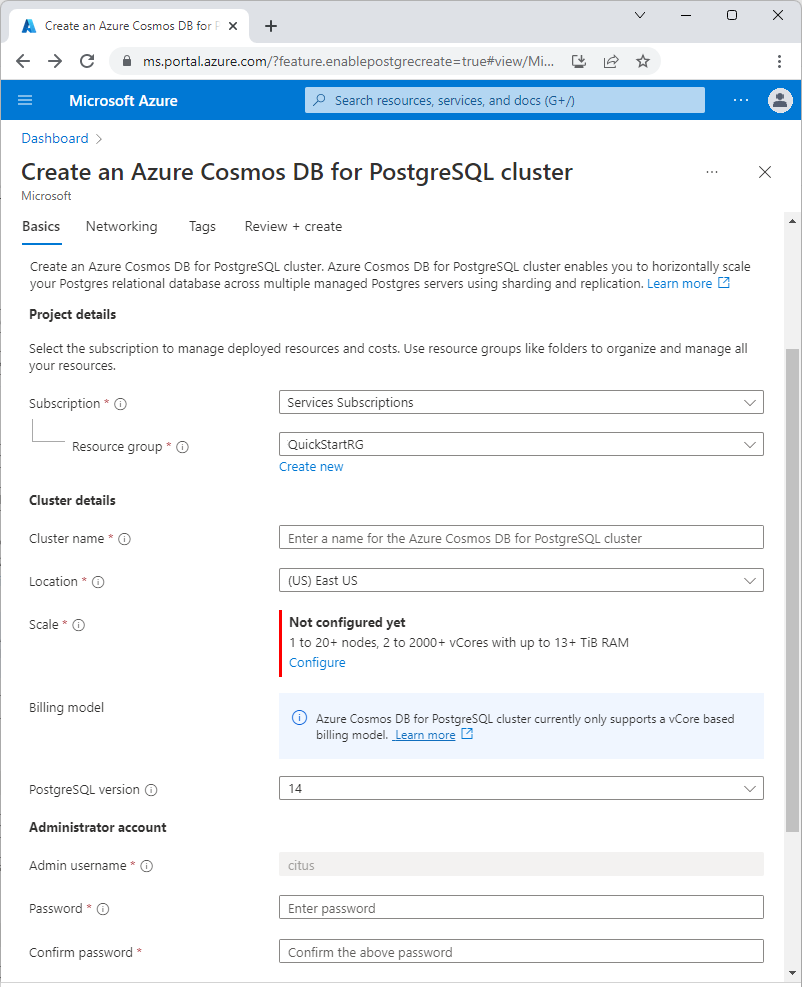802x987 pixels.
Task: Refresh the page with the reload icon
Action: [87, 61]
